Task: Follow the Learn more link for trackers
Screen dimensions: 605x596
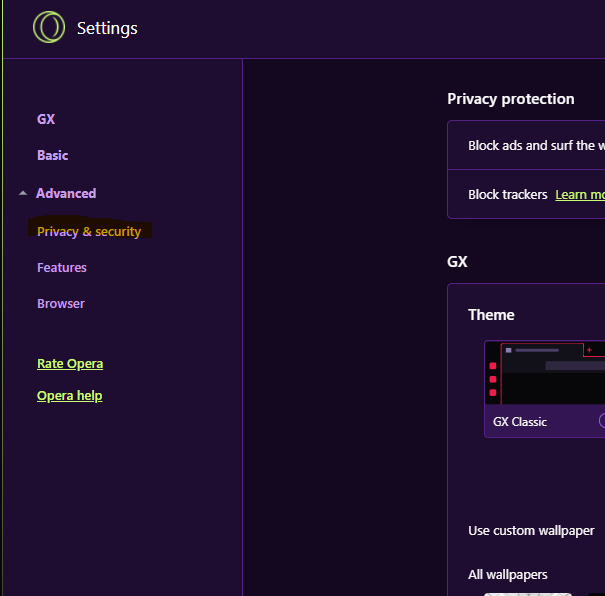Action: pos(580,195)
